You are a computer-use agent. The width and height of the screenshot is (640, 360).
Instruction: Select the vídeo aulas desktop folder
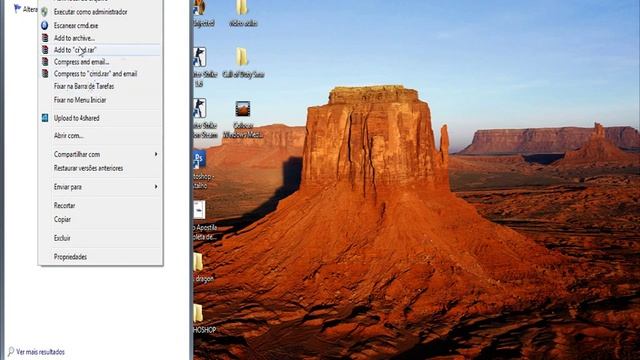click(243, 14)
